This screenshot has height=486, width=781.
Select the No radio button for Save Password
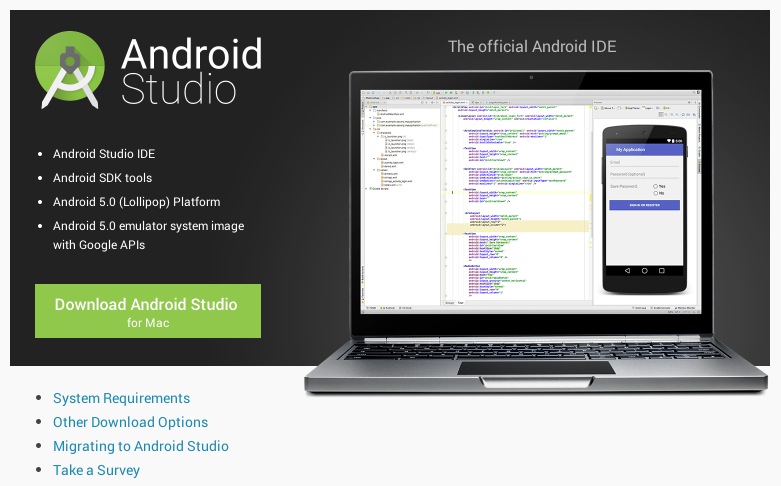655,193
